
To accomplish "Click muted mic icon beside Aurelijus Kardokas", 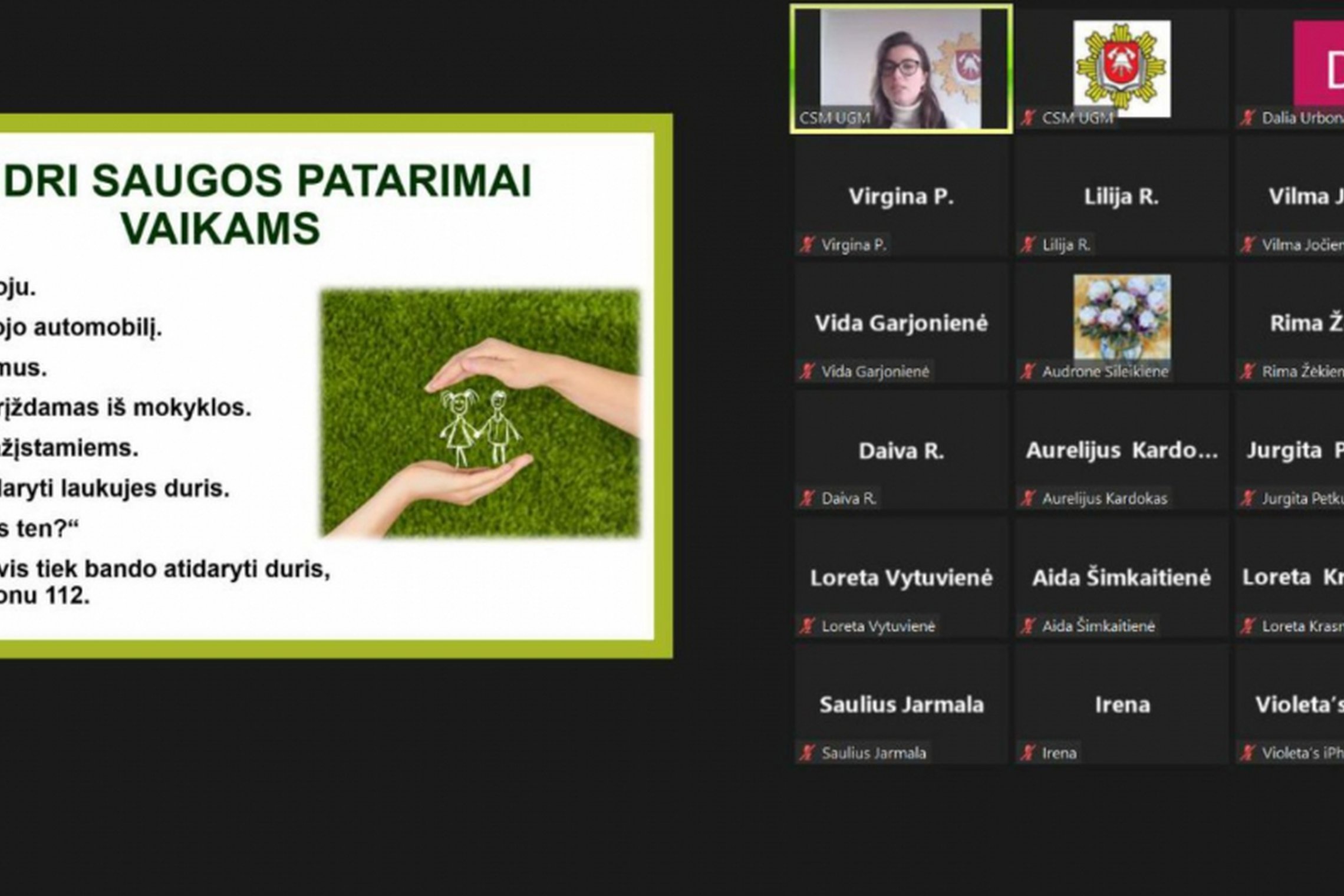I will (1027, 498).
